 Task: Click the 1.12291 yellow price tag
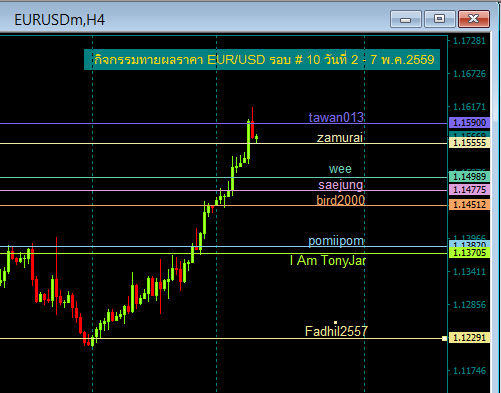pyautogui.click(x=469, y=337)
